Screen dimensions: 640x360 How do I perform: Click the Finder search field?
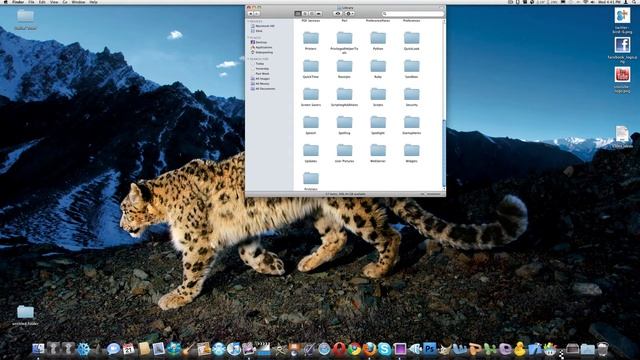(413, 13)
